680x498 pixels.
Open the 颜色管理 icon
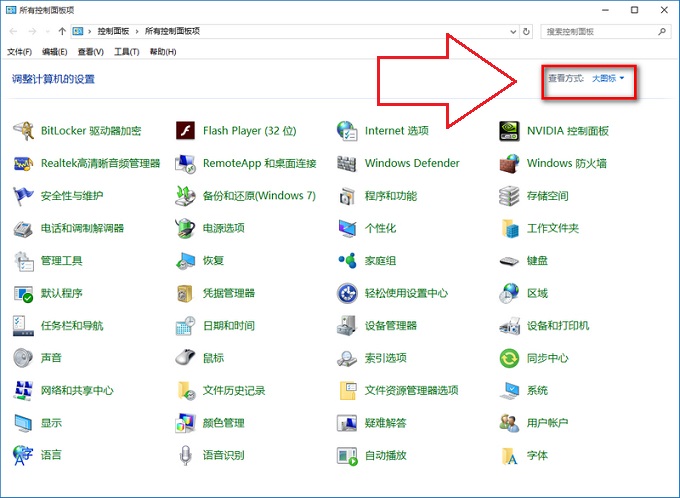185,423
